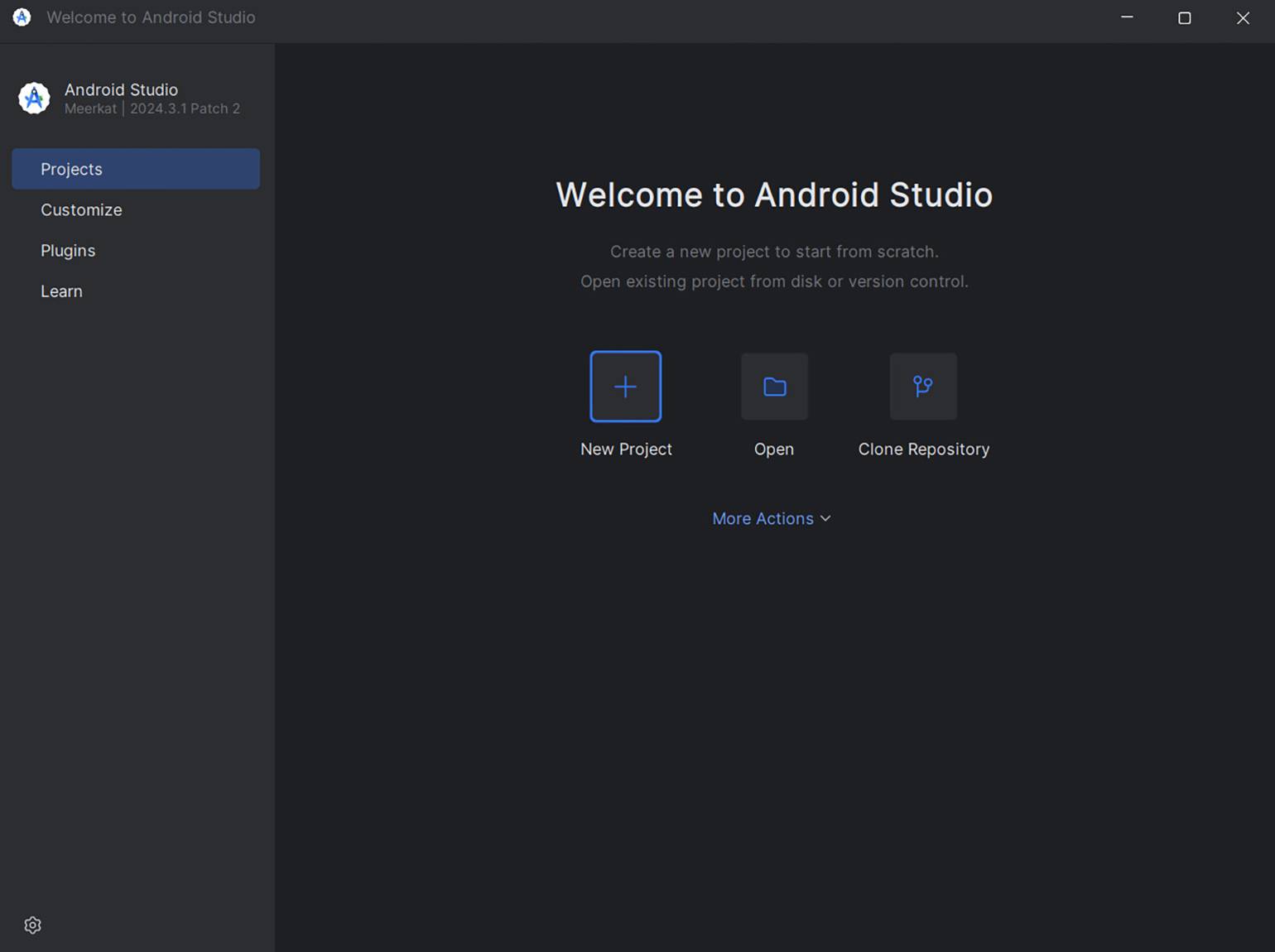Expand the More Actions dropdown

pos(772,518)
